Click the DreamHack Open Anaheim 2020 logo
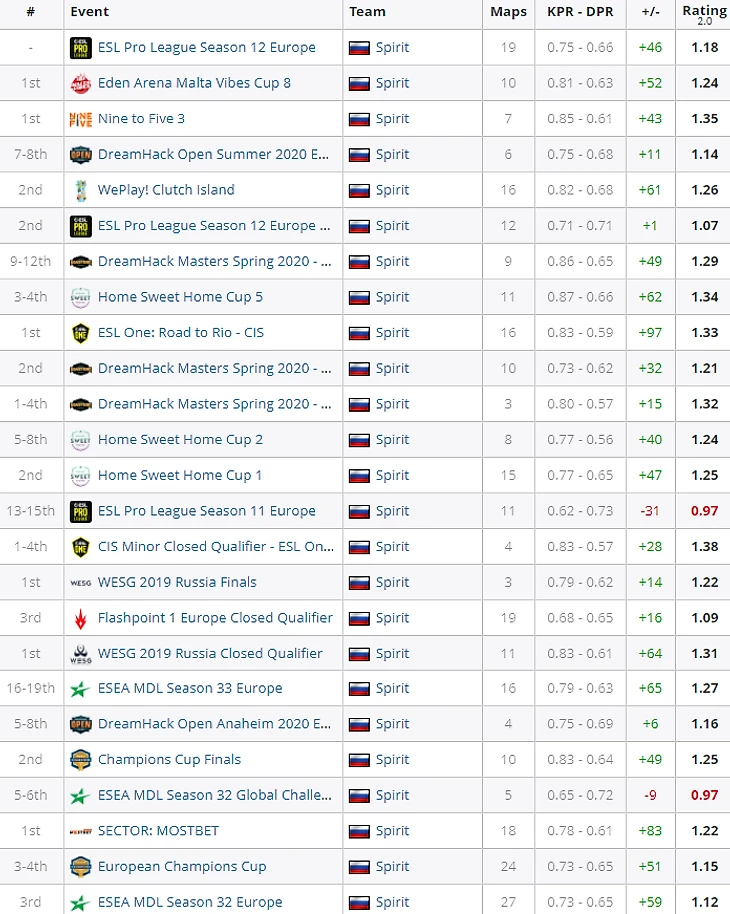Viewport: 730px width, 914px height. click(x=80, y=724)
